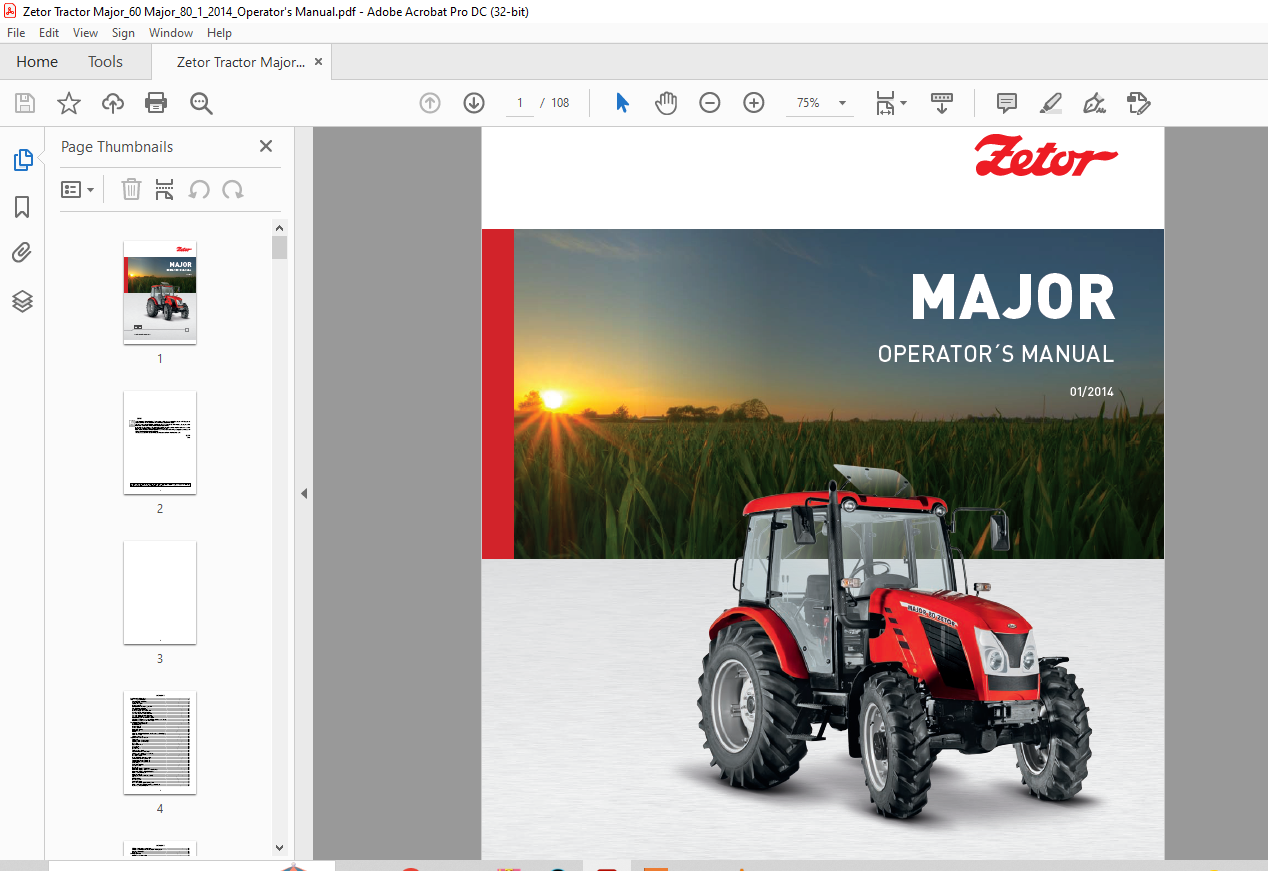Open the Edit menu

49,33
